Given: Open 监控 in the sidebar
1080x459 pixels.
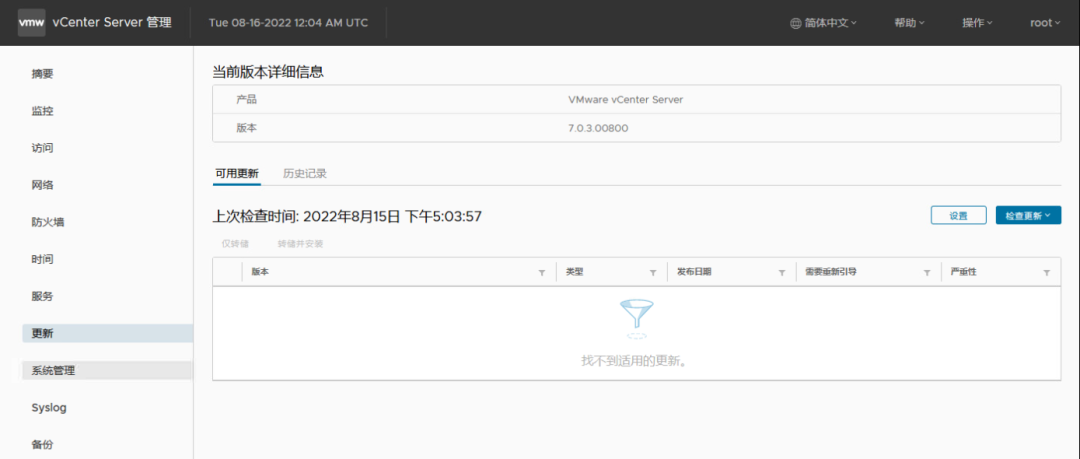Looking at the screenshot, I should coord(42,111).
